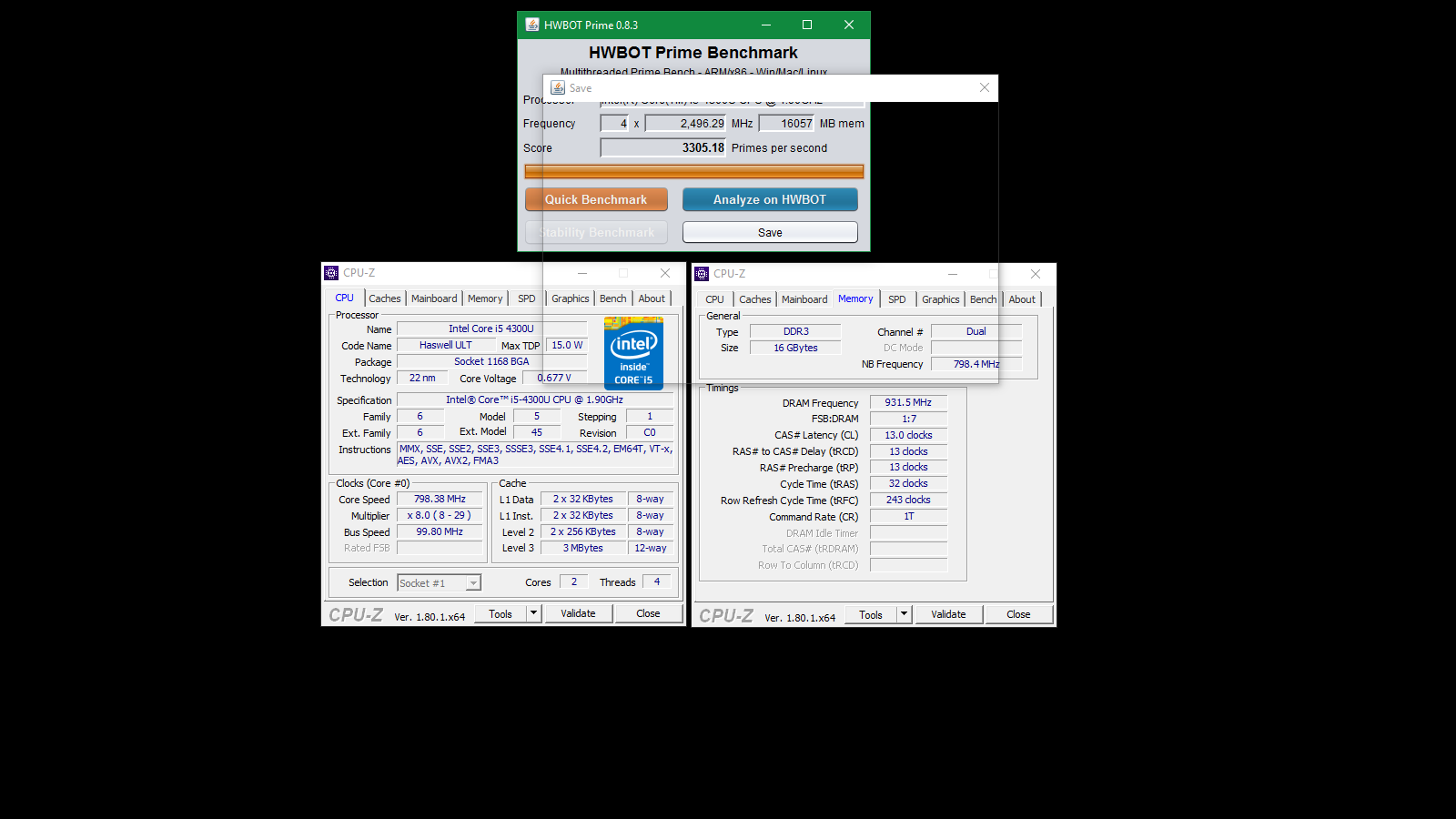Close the left CPU-Z window
Screen dimensions: 1456x819
[x=665, y=273]
